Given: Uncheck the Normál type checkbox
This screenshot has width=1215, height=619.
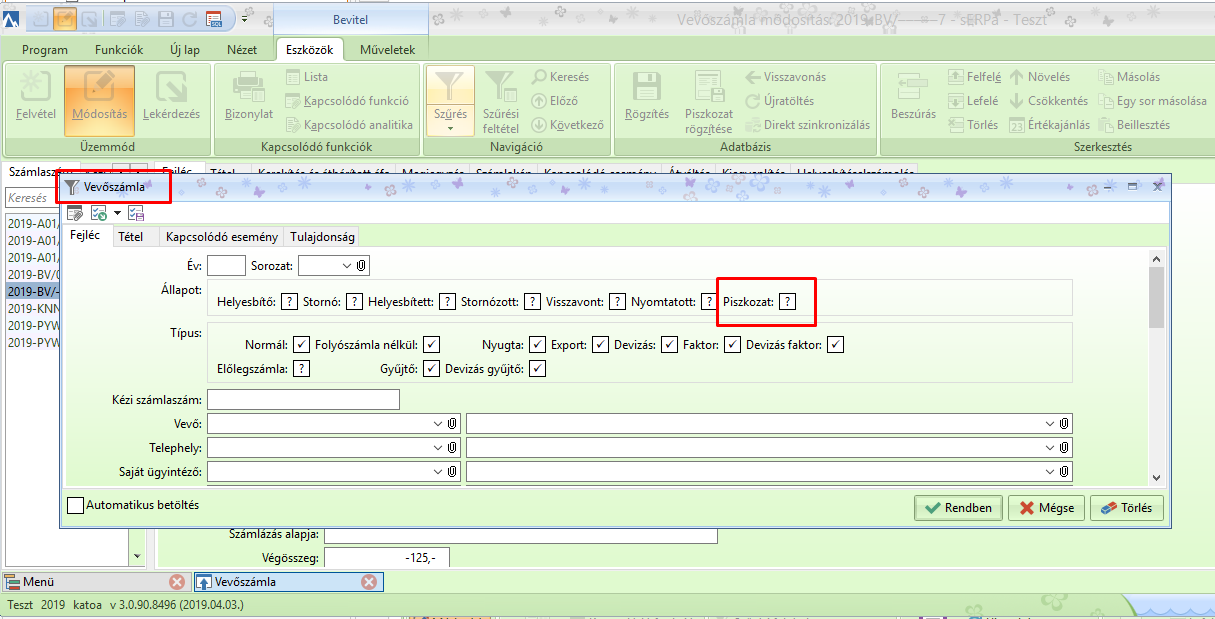Looking at the screenshot, I should coord(302,345).
